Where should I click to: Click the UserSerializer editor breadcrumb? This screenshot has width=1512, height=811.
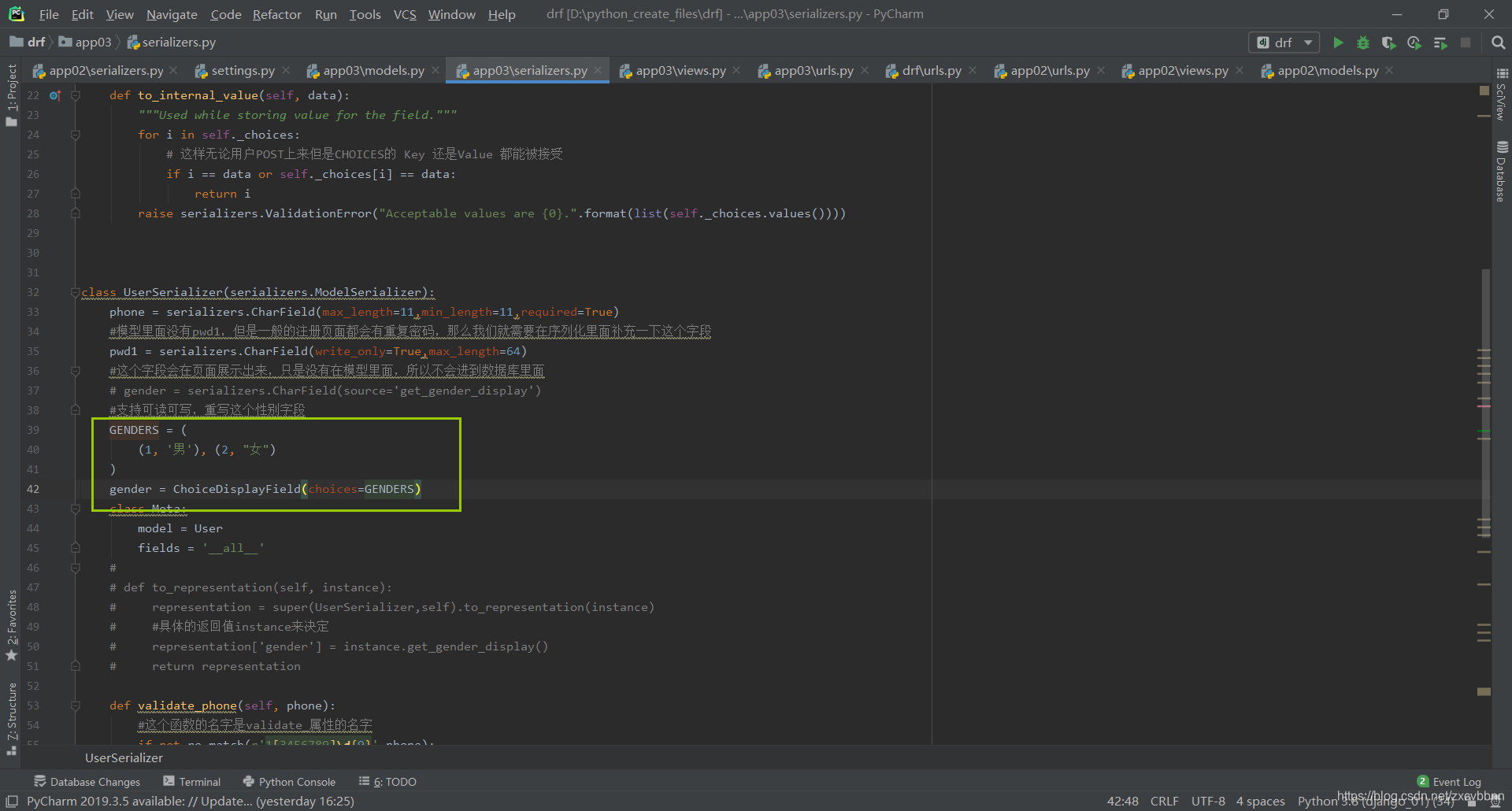124,758
